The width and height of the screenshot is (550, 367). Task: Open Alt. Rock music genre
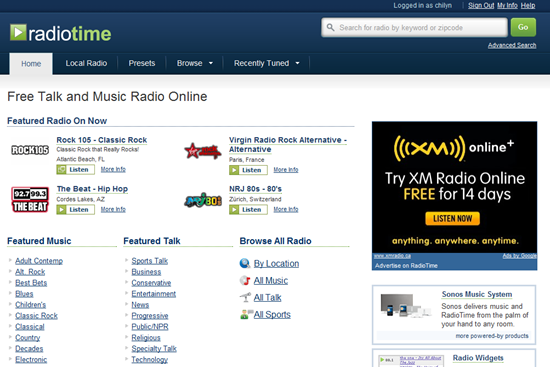click(x=30, y=272)
